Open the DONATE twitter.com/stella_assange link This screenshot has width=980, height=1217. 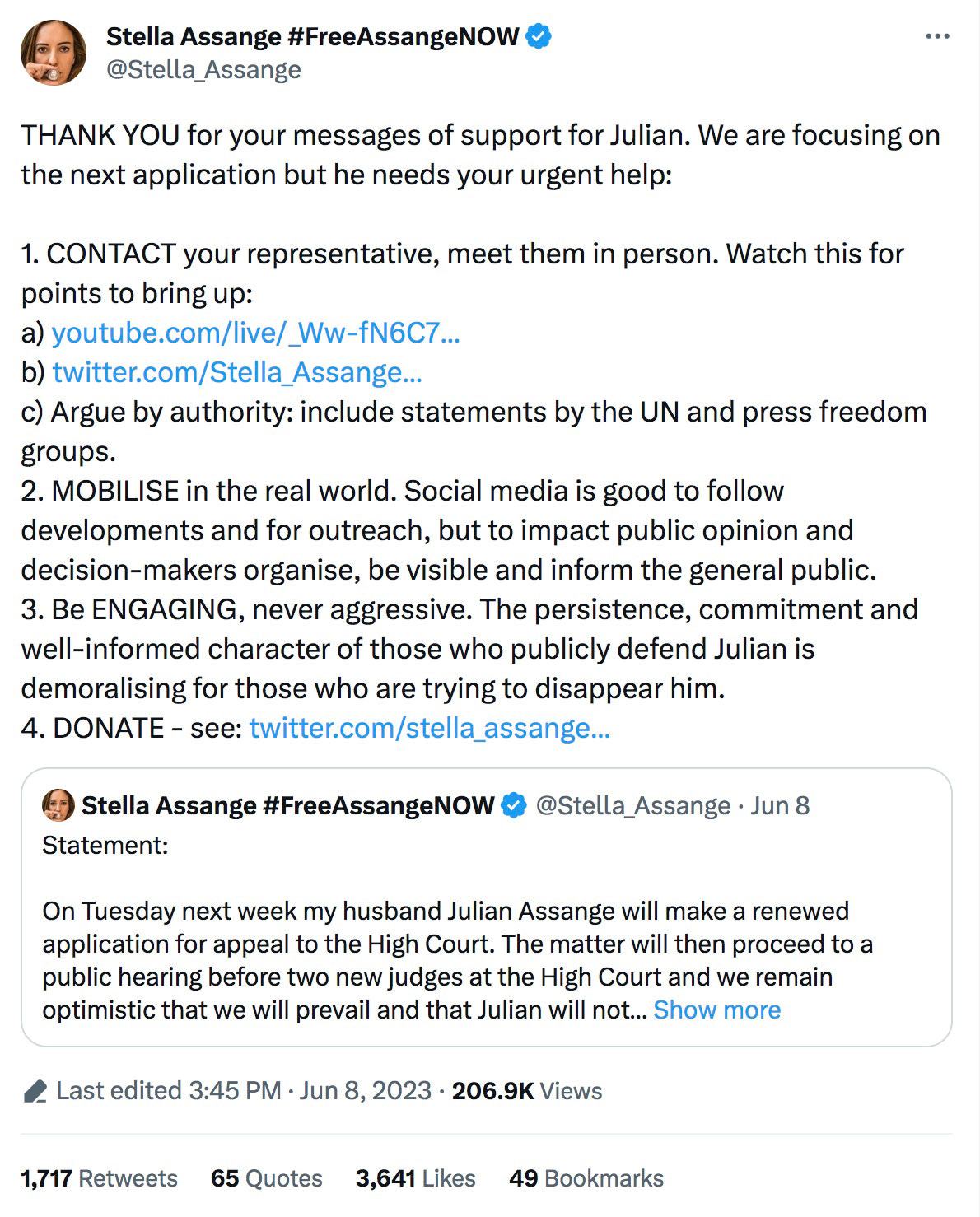(x=429, y=728)
